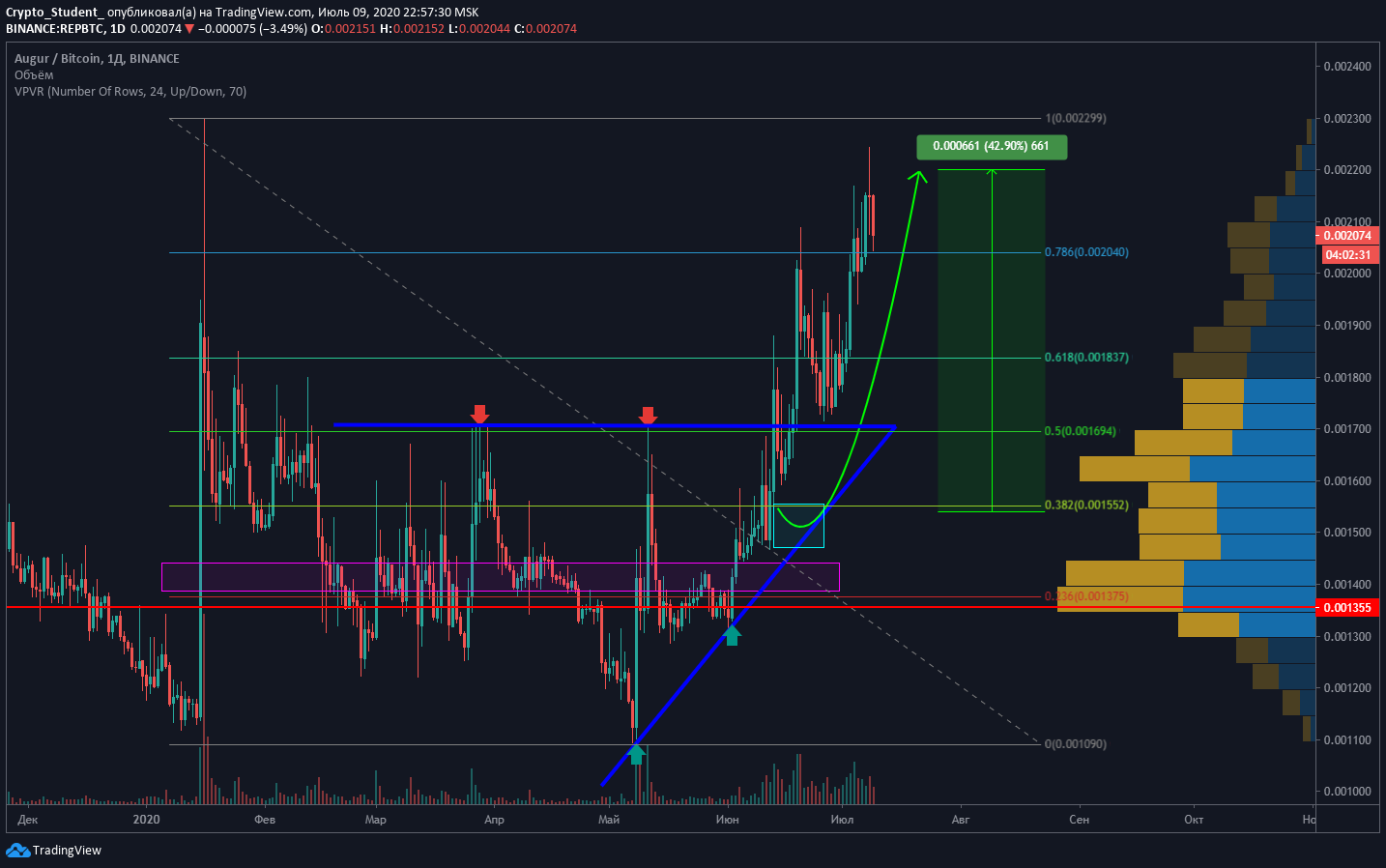
Task: Open the Crypto_Student_ author name
Action: pyautogui.click(x=54, y=13)
